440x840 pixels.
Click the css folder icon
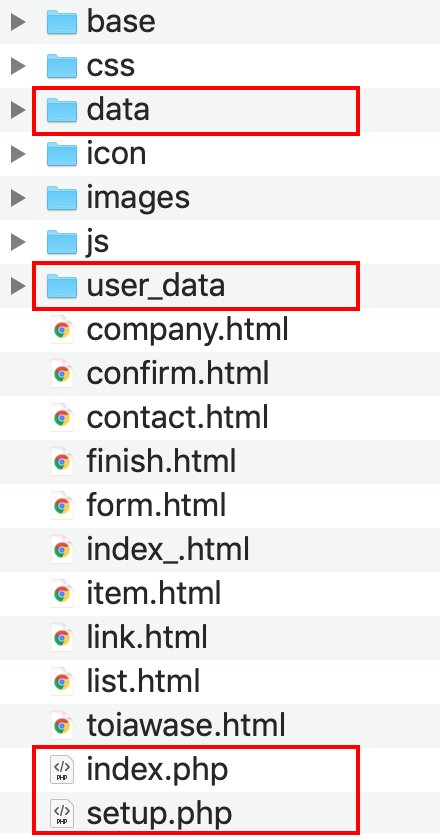(62, 66)
